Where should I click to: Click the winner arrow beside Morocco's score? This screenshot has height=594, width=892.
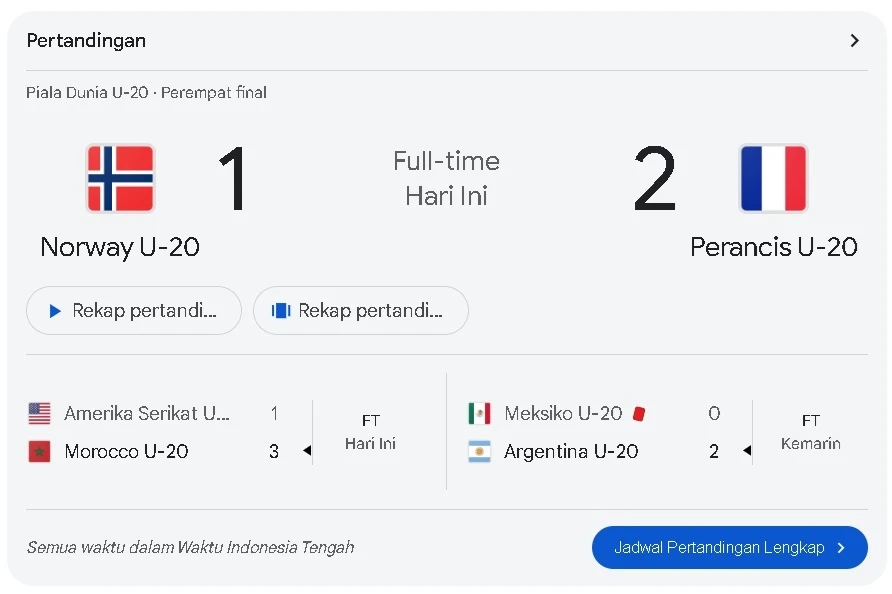point(307,451)
